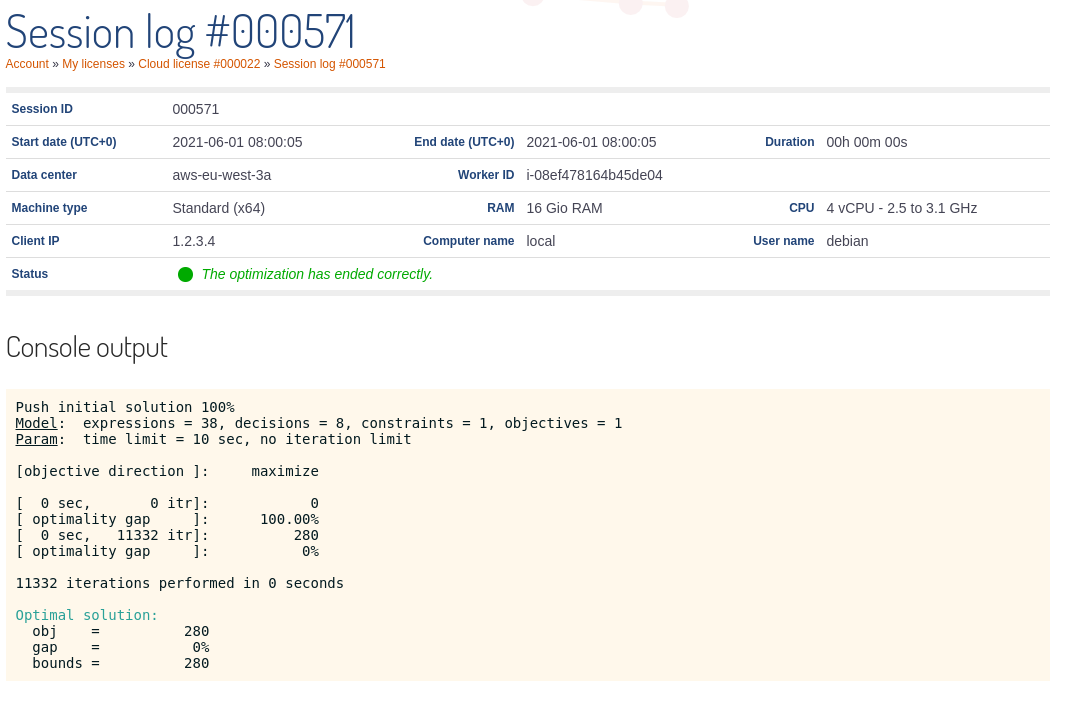Go to My licenses breadcrumb
This screenshot has width=1065, height=710.
[x=93, y=64]
